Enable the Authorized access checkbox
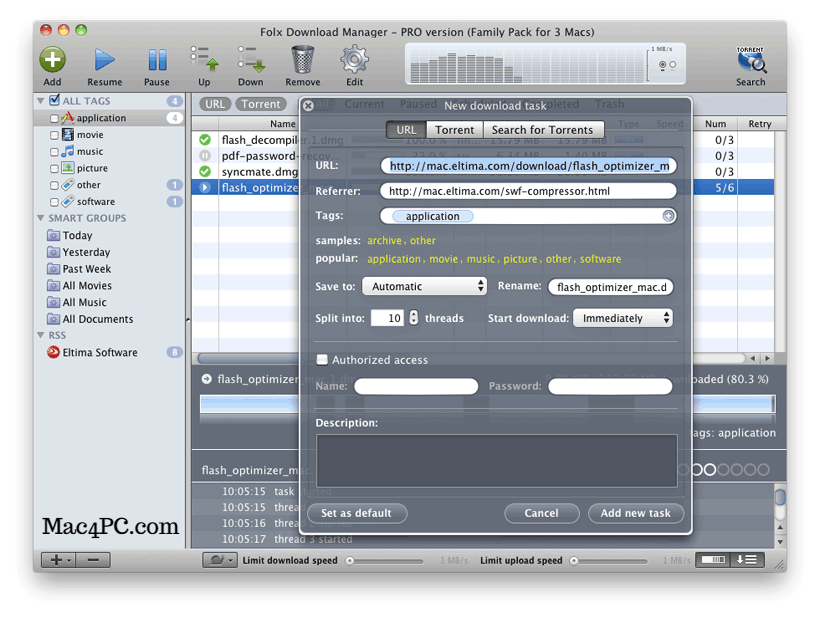This screenshot has width=820, height=618. coord(322,359)
